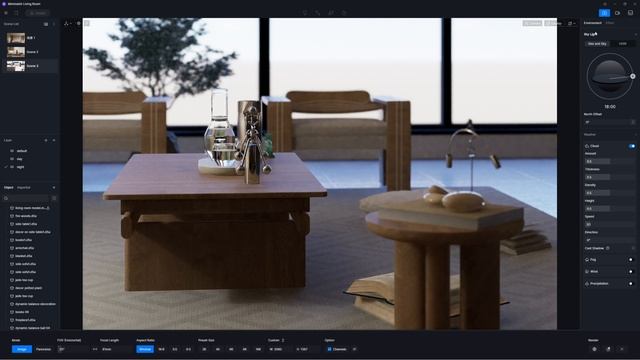Choose 16:9 aspect ratio
The height and width of the screenshot is (360, 640).
[x=162, y=349]
